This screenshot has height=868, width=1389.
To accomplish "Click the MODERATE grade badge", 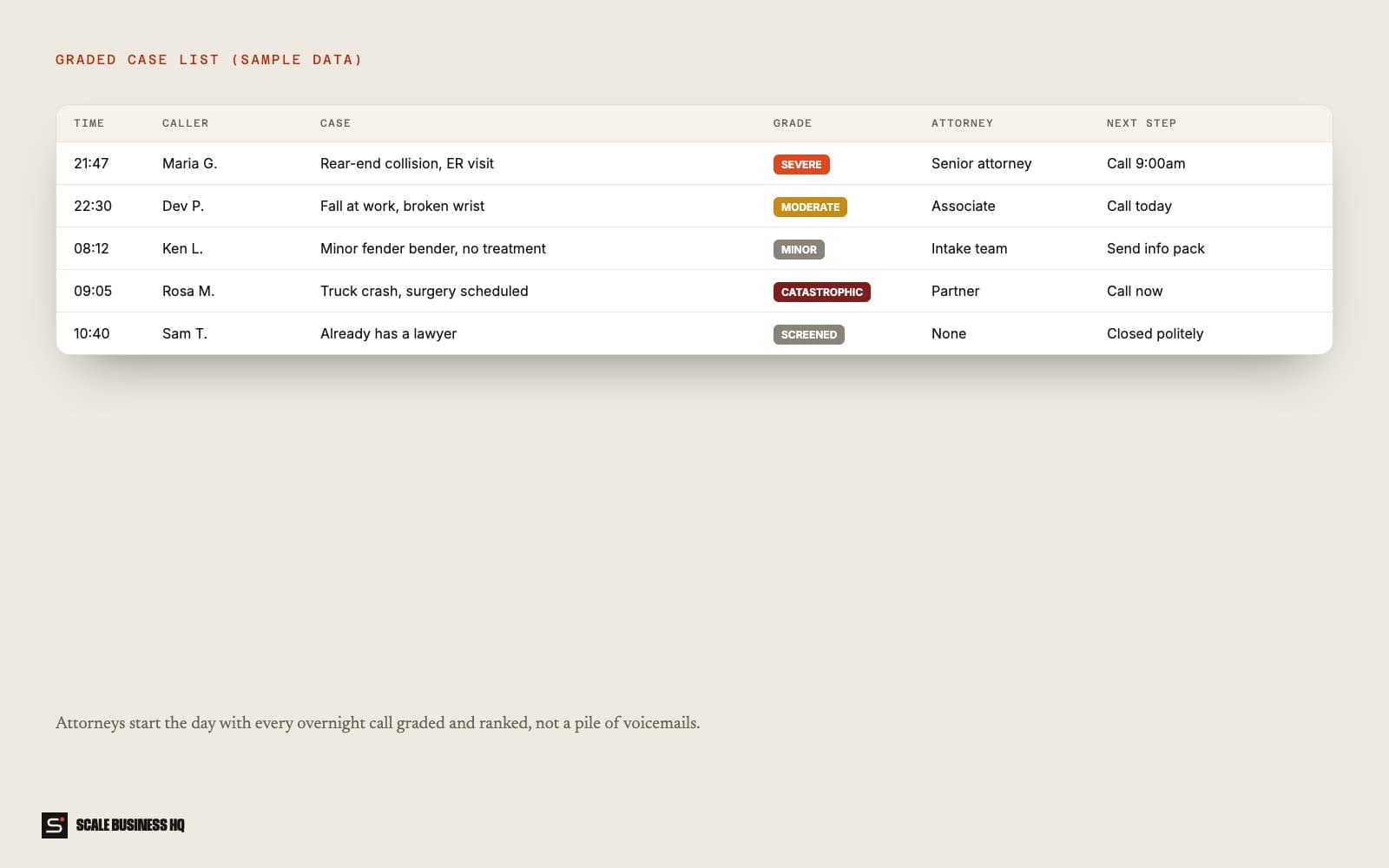I will point(810,207).
